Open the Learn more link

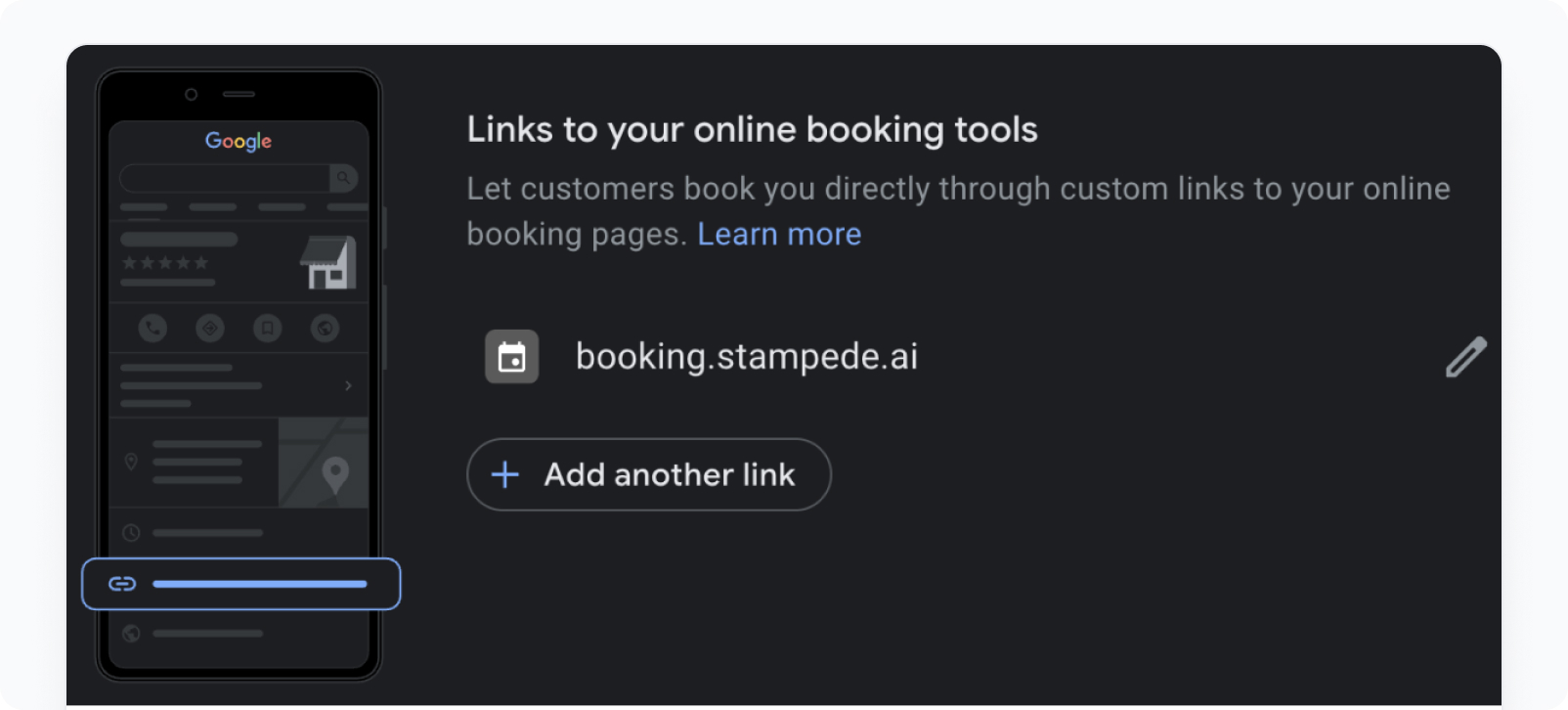[779, 235]
